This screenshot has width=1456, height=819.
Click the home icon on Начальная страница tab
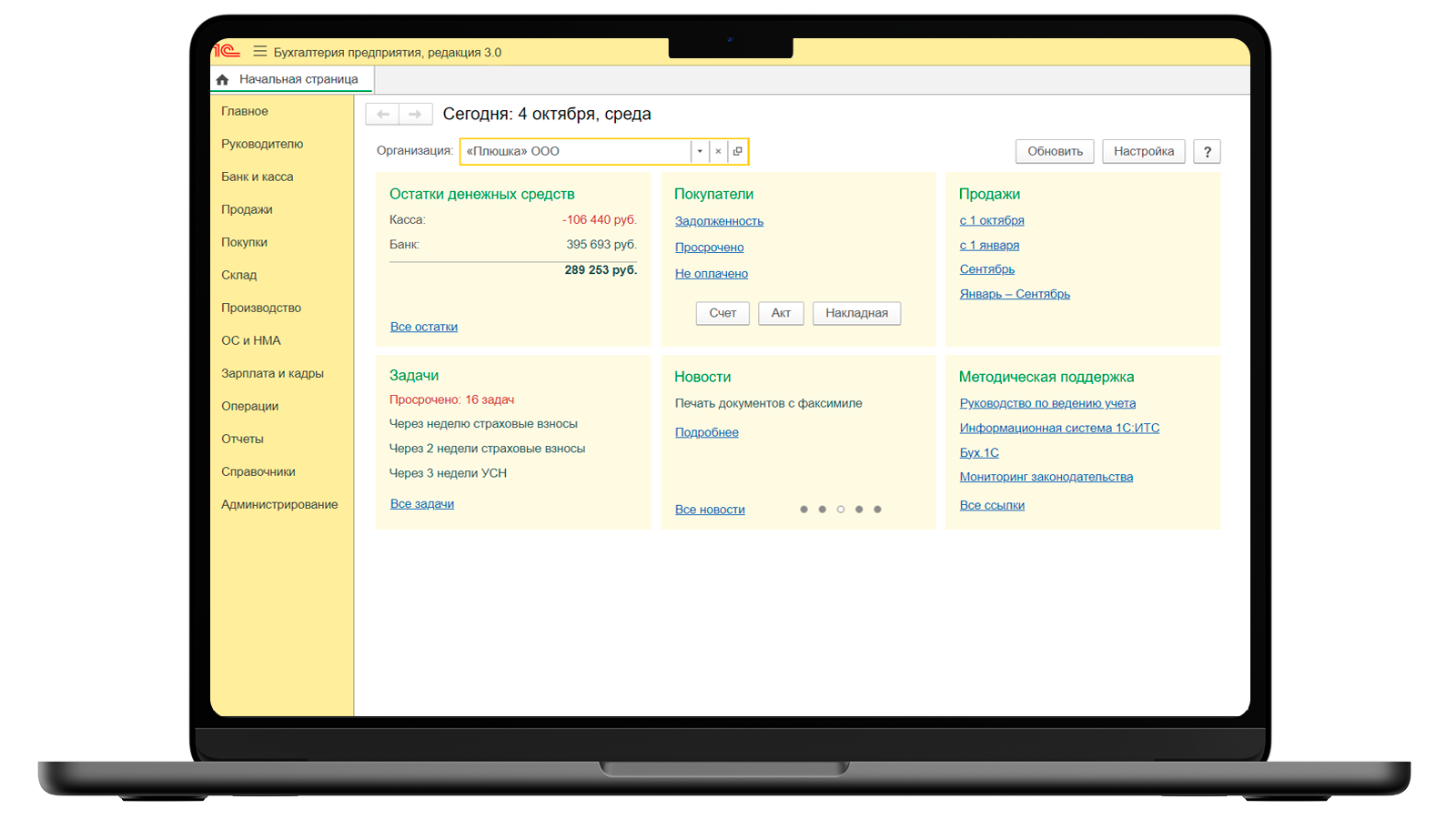point(223,80)
